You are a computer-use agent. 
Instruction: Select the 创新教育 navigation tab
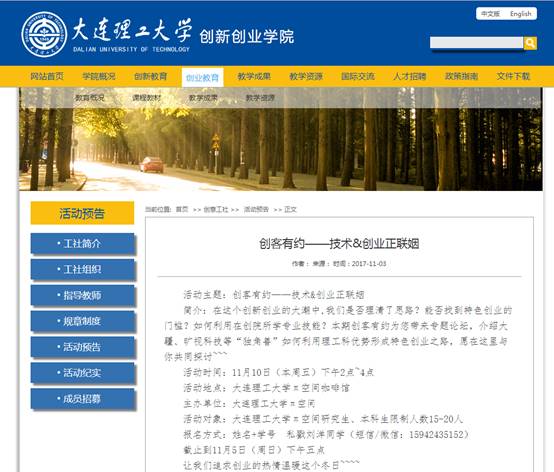[151, 76]
